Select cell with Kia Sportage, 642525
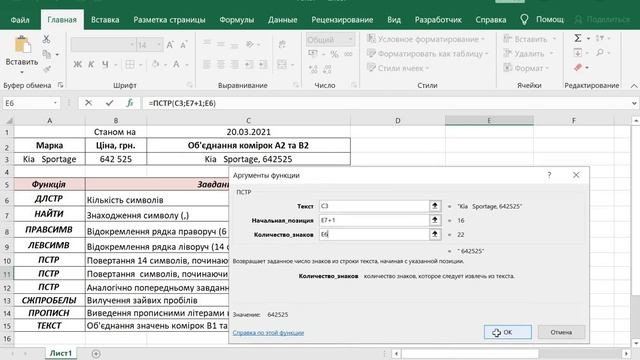 point(248,159)
